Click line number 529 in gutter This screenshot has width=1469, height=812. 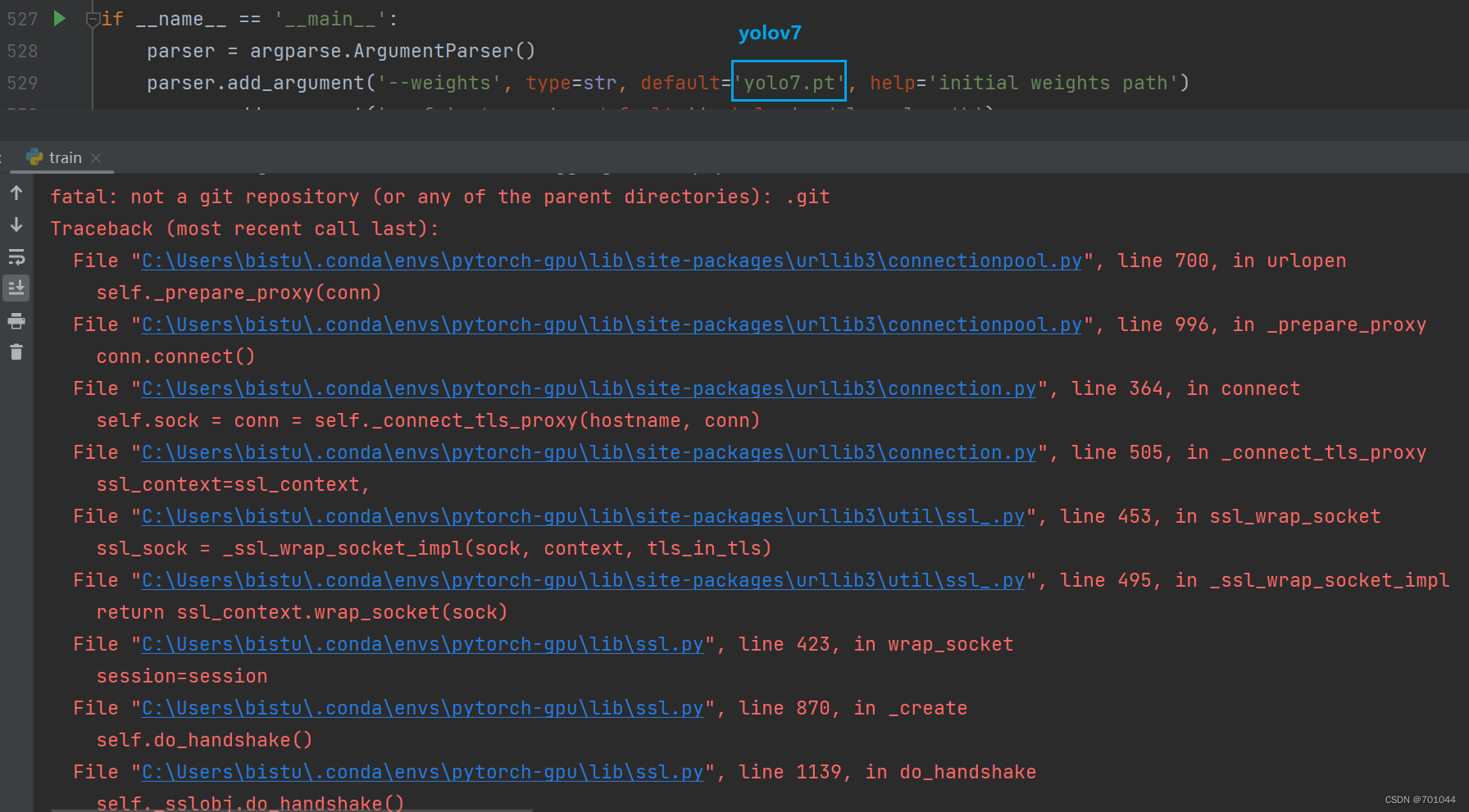click(22, 83)
